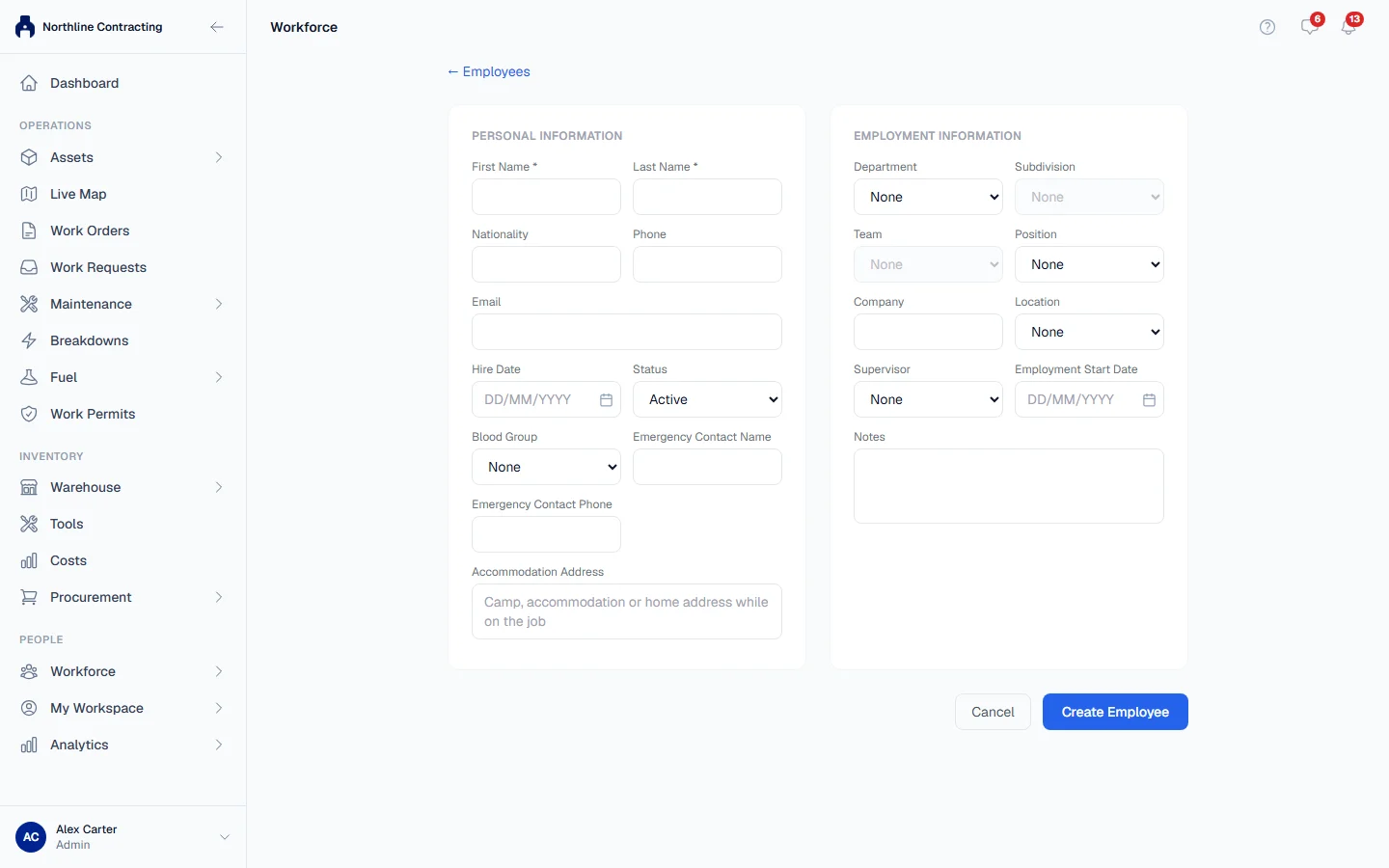Open the Employment Start Date calendar icon
The height and width of the screenshot is (868, 1389).
point(1149,399)
